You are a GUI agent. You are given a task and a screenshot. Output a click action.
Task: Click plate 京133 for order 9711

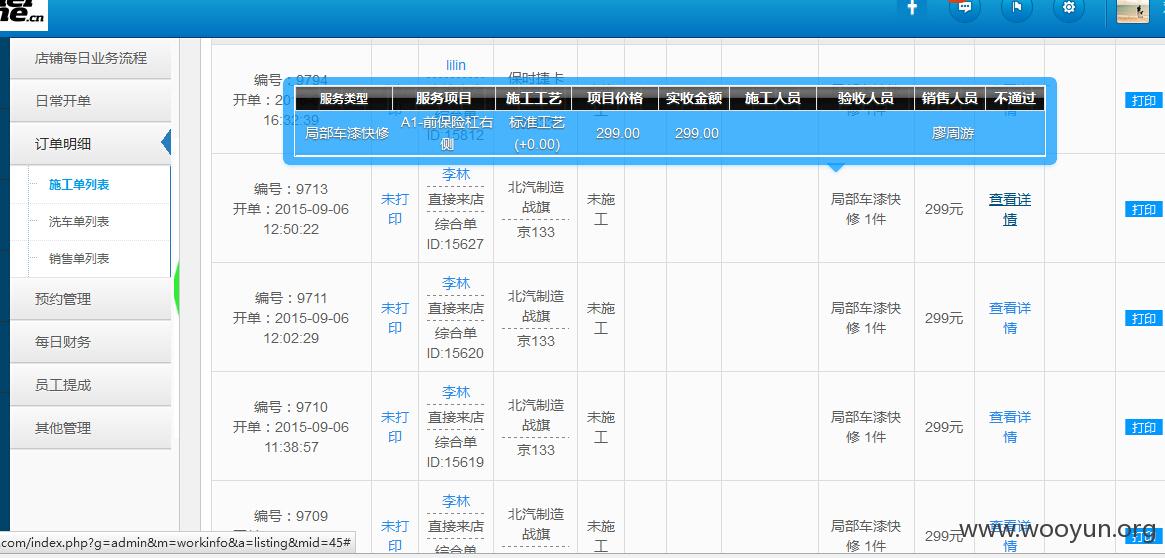coord(536,341)
